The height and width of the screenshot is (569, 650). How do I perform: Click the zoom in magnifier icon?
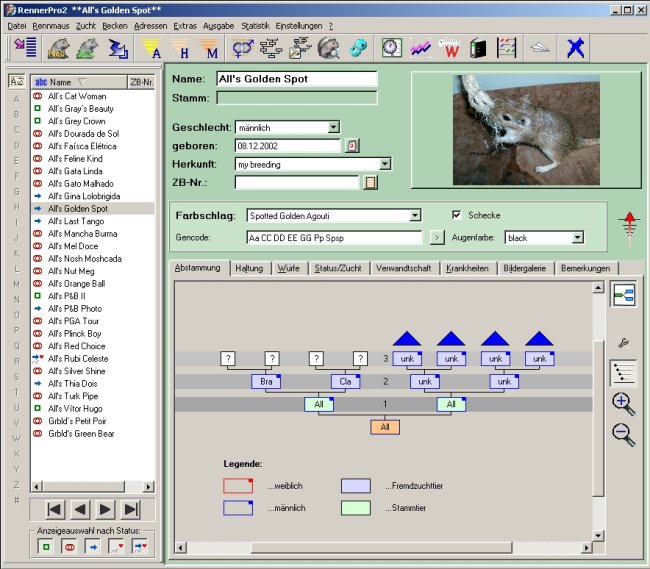[622, 404]
